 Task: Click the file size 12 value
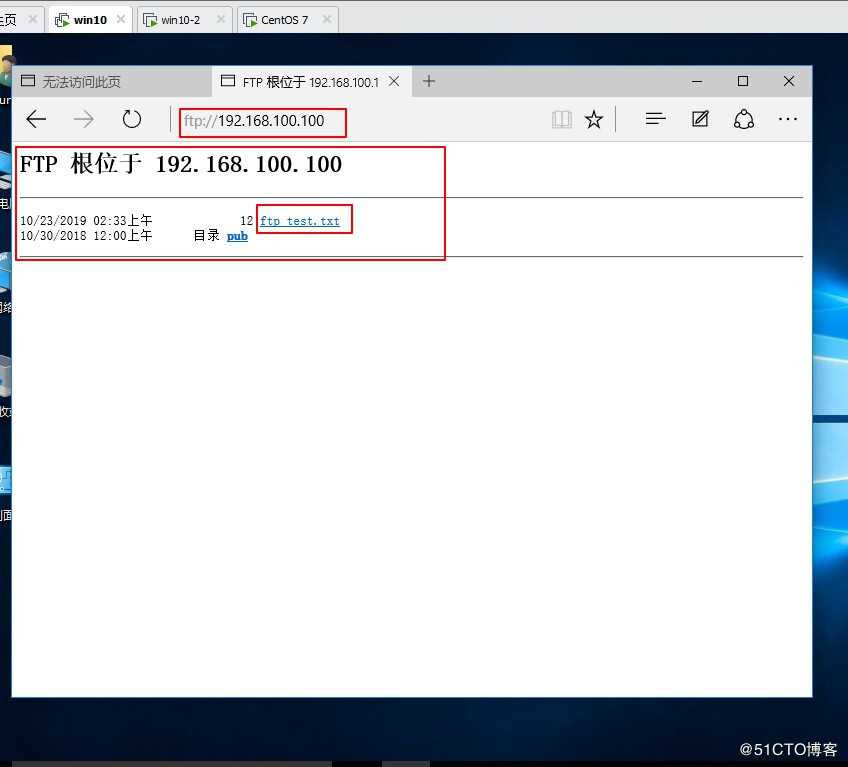click(247, 221)
